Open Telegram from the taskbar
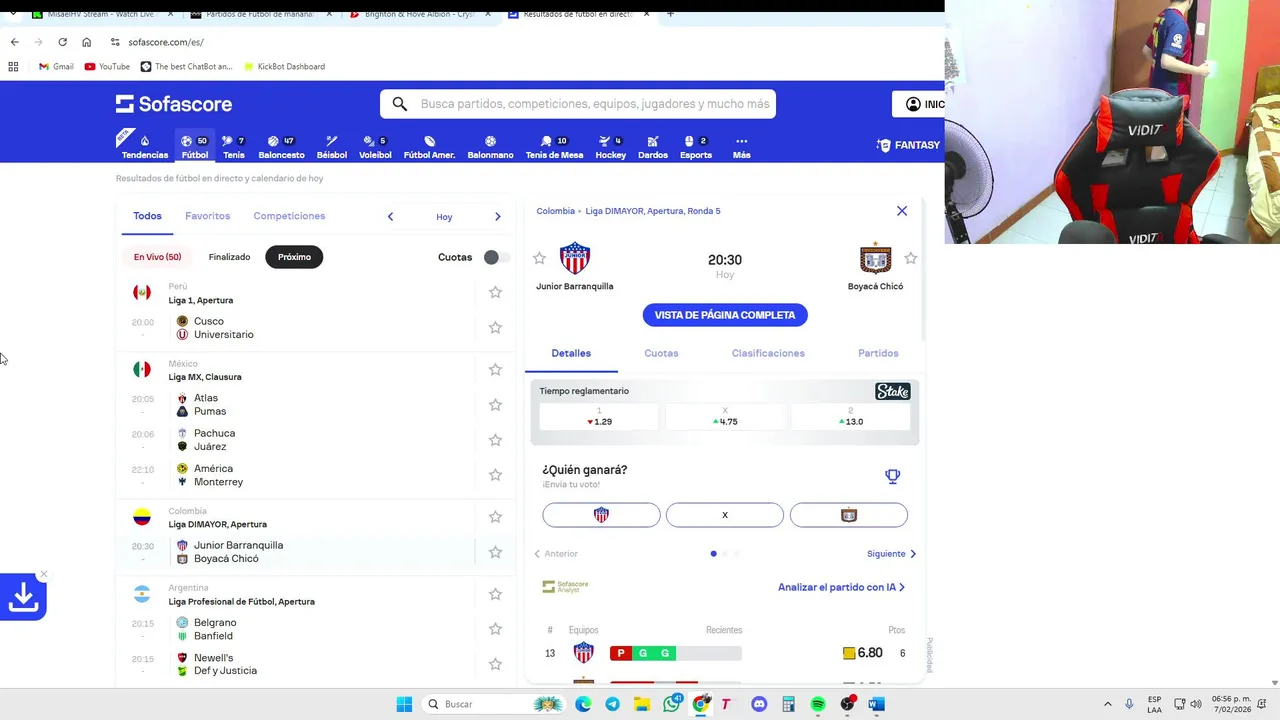1280x720 pixels. pyautogui.click(x=612, y=704)
